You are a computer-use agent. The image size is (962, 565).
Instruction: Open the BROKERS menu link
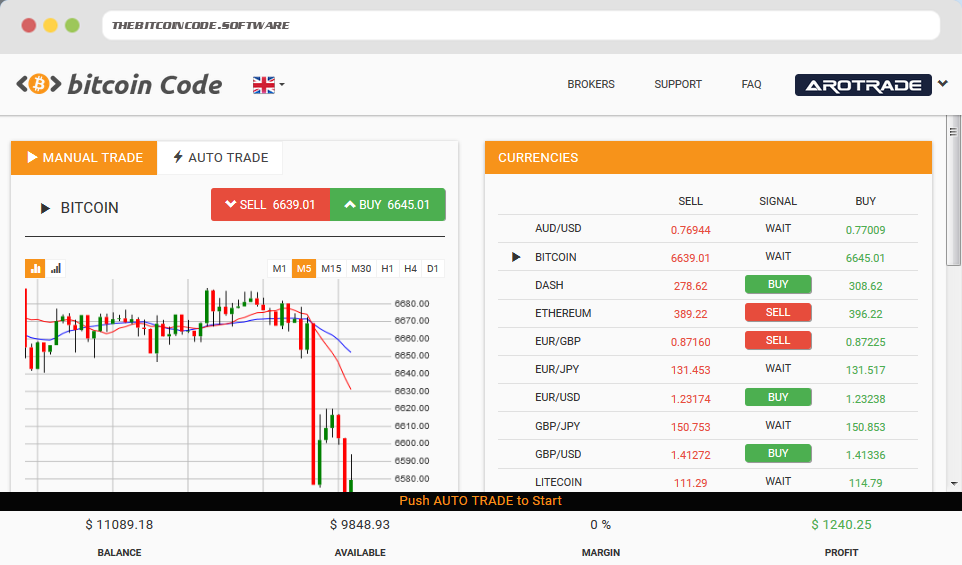(x=591, y=85)
